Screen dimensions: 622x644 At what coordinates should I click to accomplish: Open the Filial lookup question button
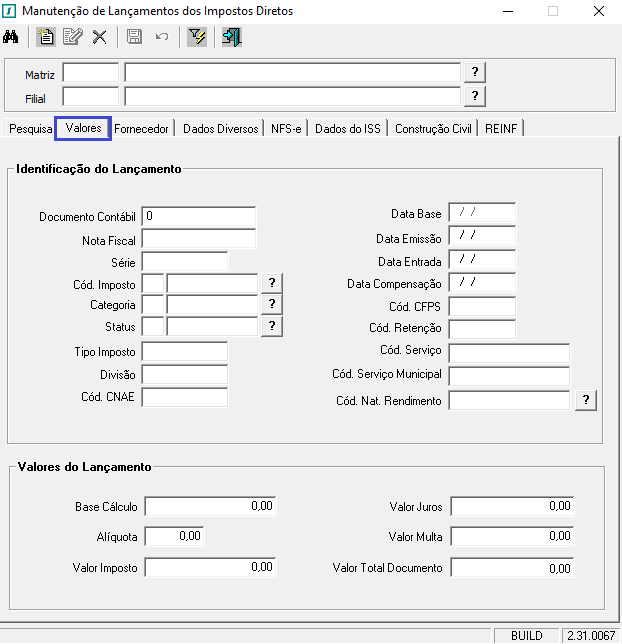pyautogui.click(x=476, y=96)
